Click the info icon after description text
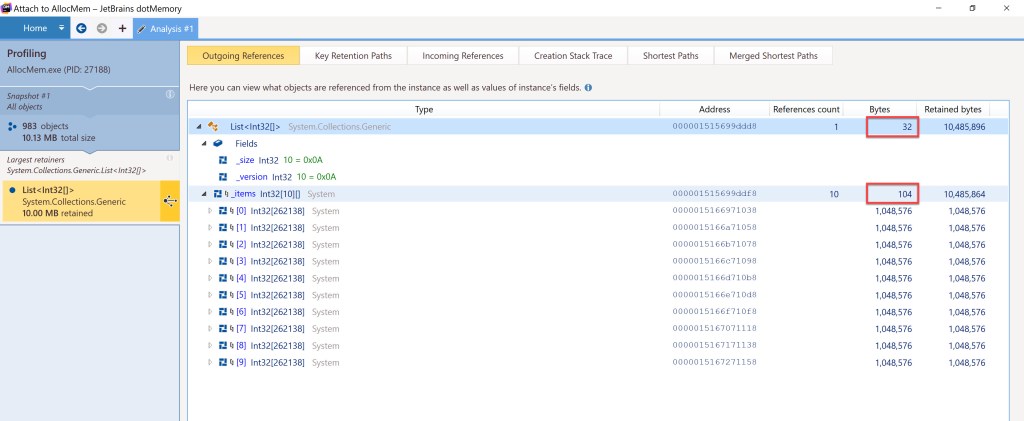 pos(588,88)
